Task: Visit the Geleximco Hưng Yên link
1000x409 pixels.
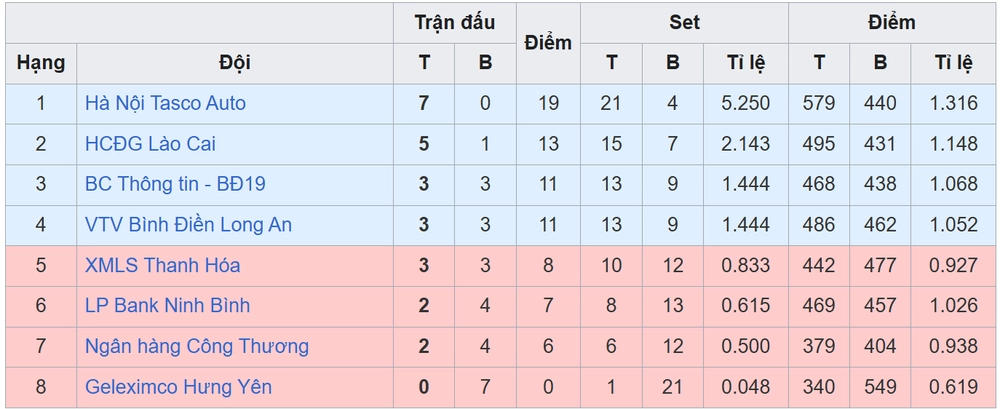Action: point(178,387)
